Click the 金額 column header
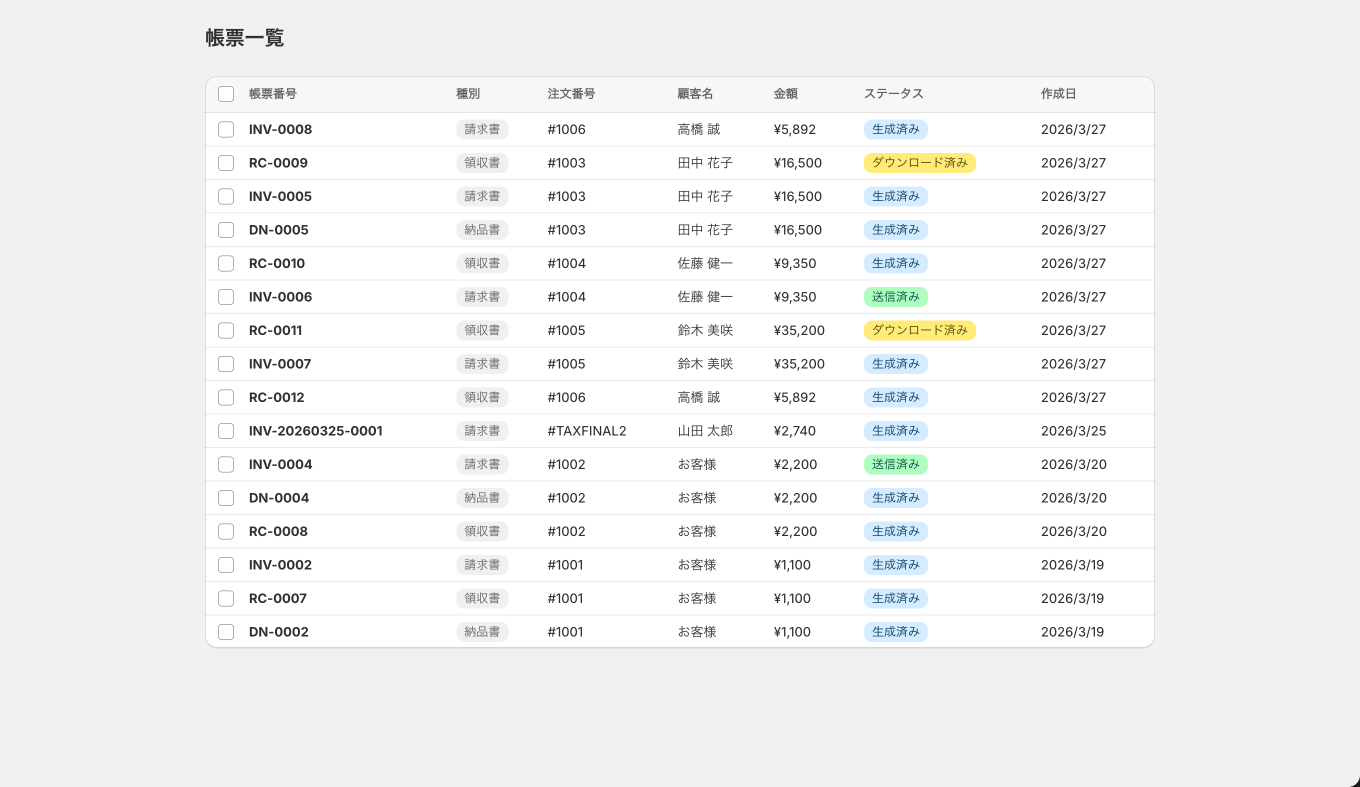 pyautogui.click(x=785, y=94)
